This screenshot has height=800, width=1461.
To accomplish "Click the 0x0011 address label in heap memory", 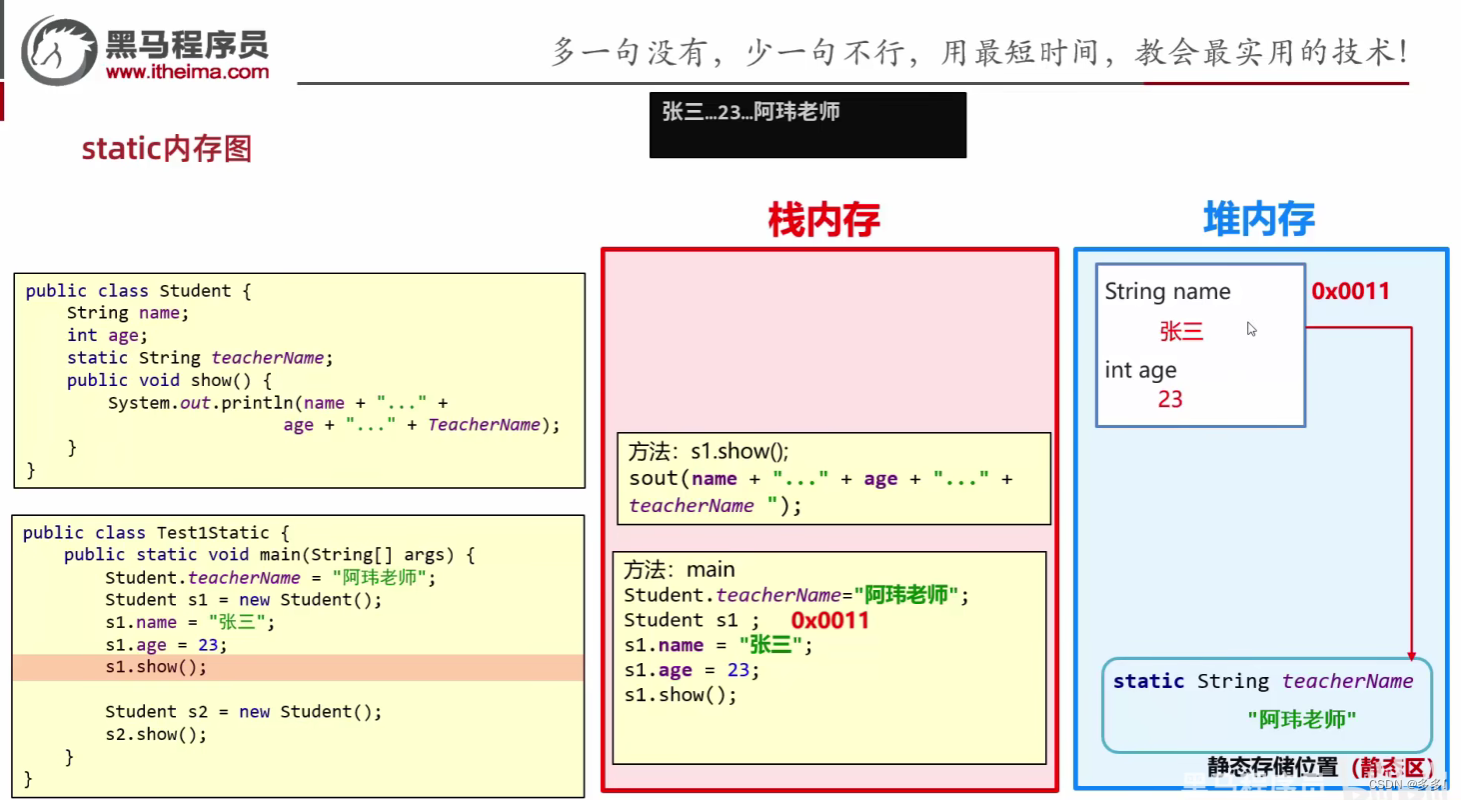I will 1352,291.
